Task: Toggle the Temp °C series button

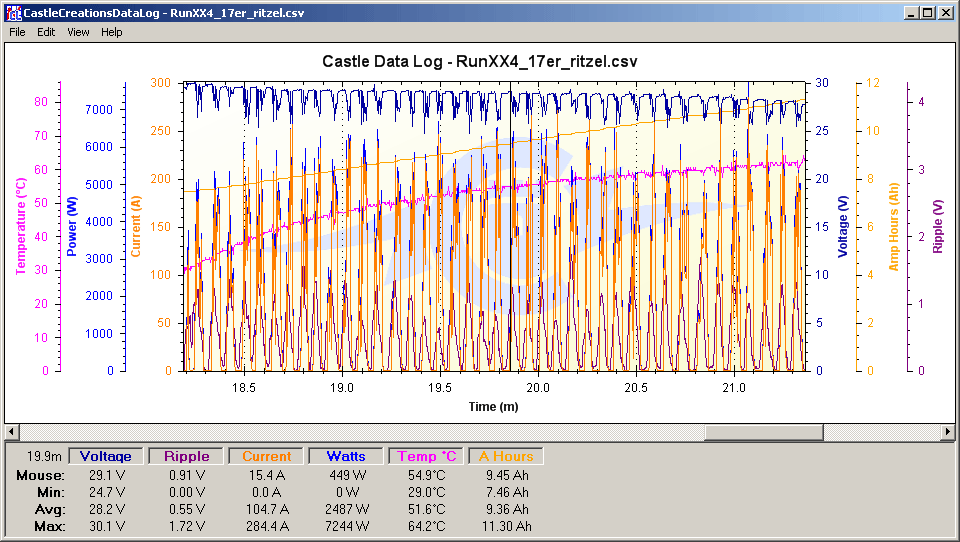Action: click(426, 456)
